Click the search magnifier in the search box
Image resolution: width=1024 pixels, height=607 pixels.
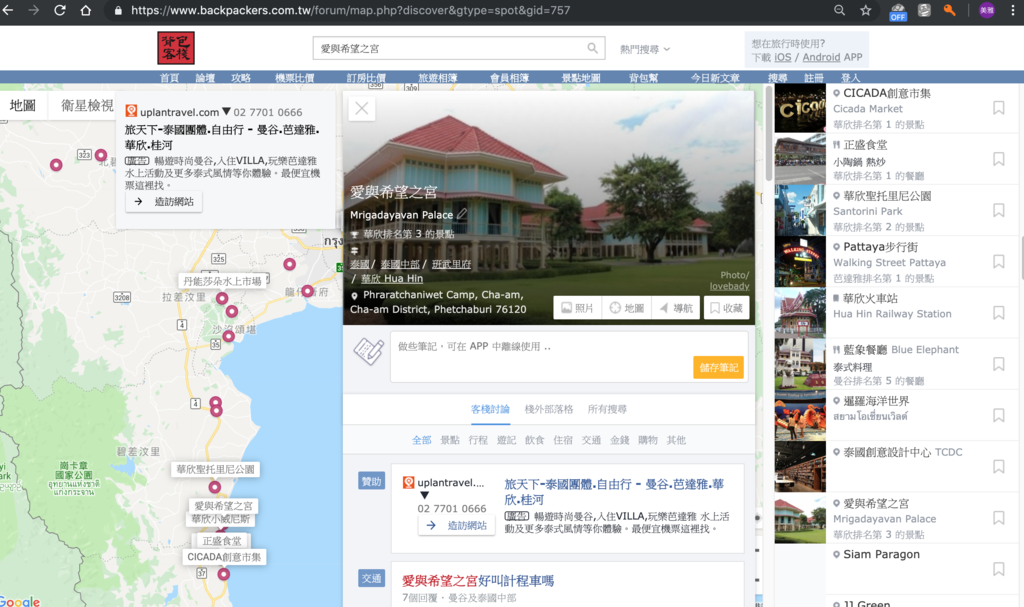(592, 48)
